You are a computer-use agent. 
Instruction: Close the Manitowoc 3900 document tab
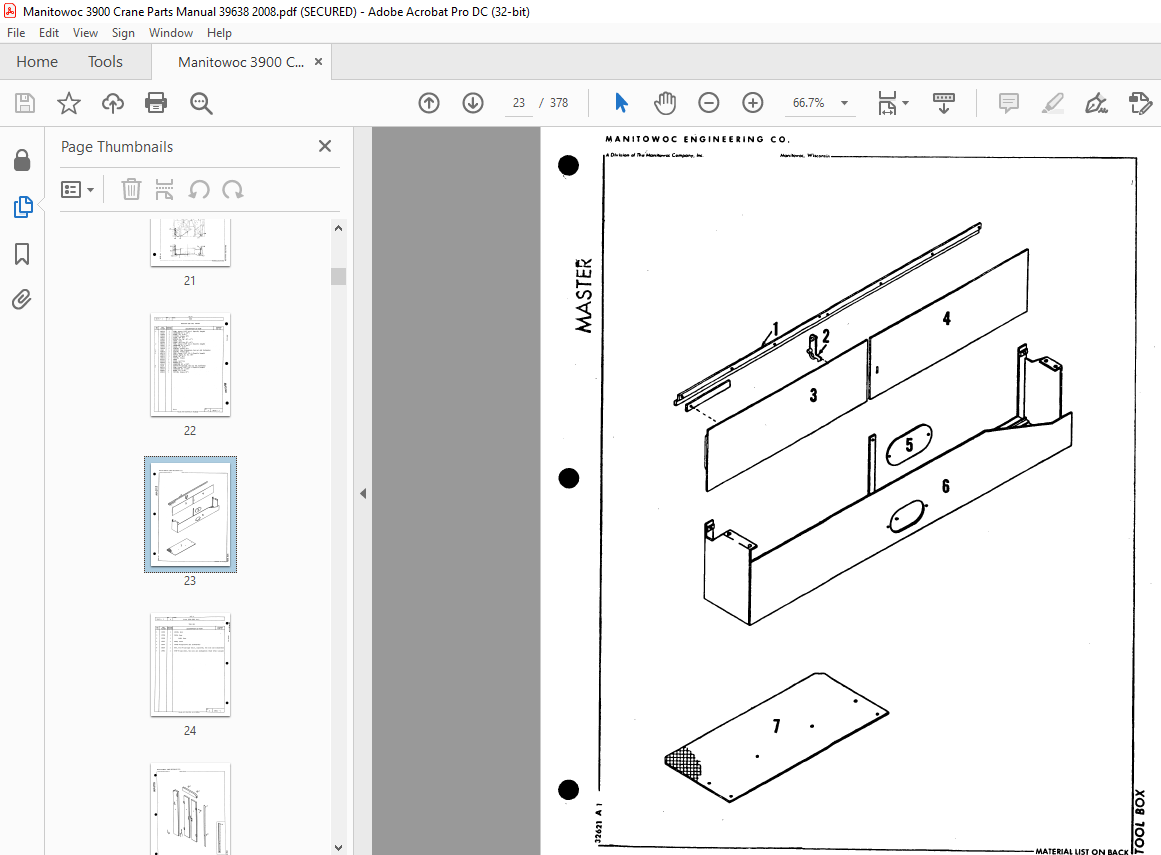(318, 61)
